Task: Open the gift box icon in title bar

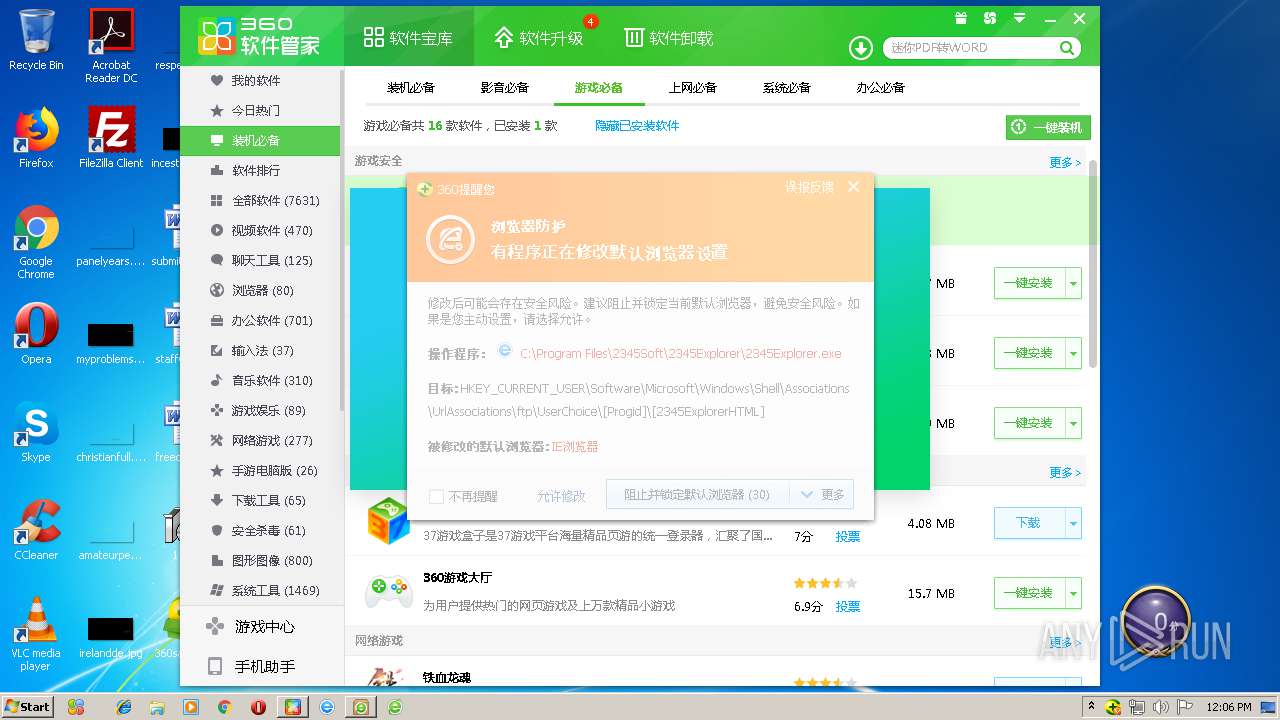Action: [961, 18]
